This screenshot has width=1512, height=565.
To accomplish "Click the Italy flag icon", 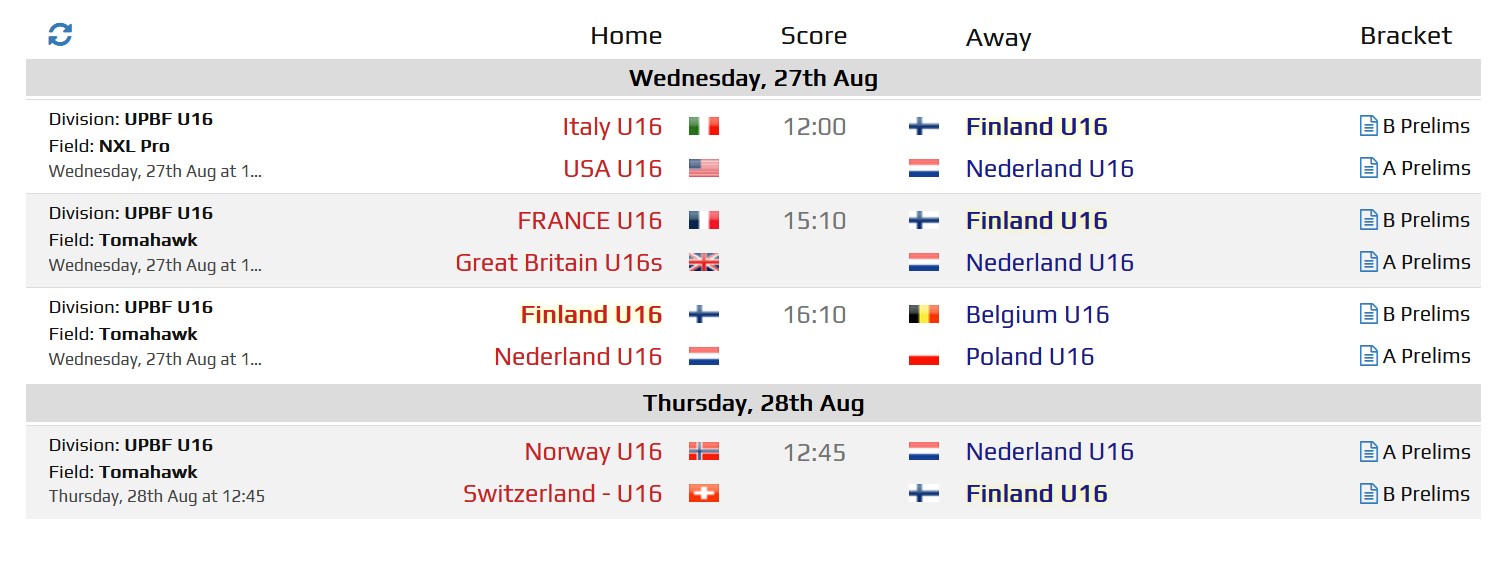I will (704, 126).
